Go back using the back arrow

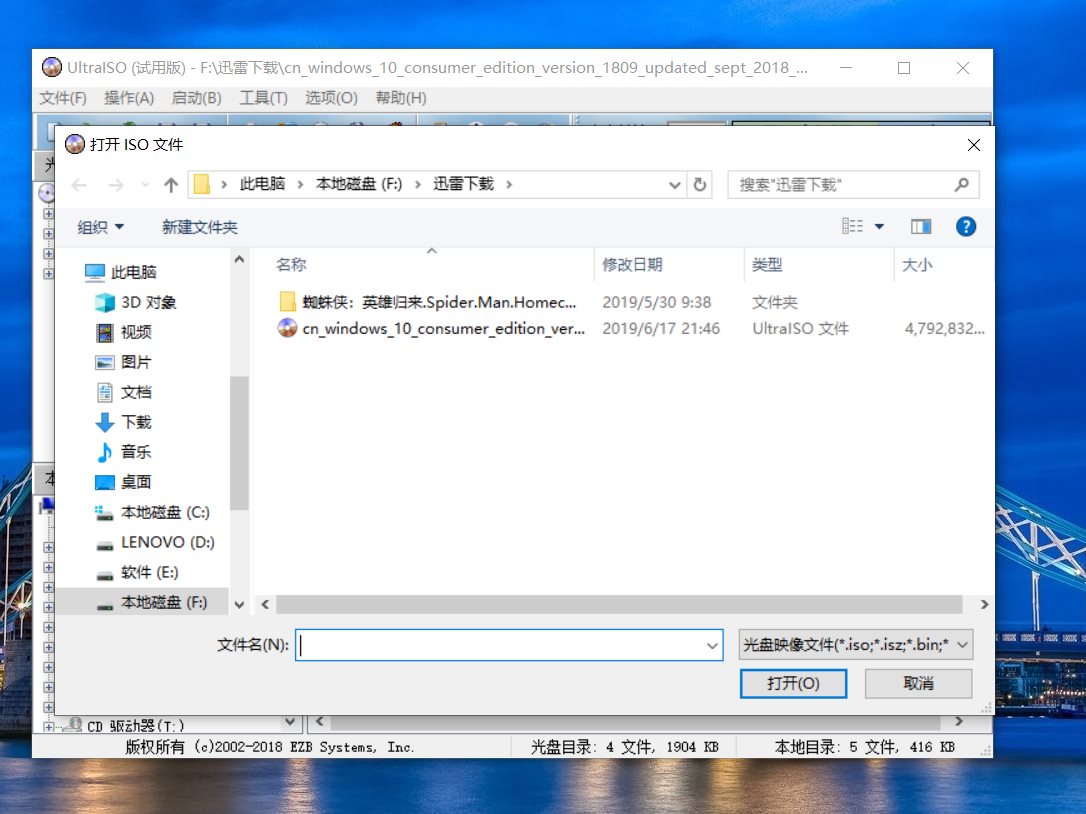pos(79,185)
